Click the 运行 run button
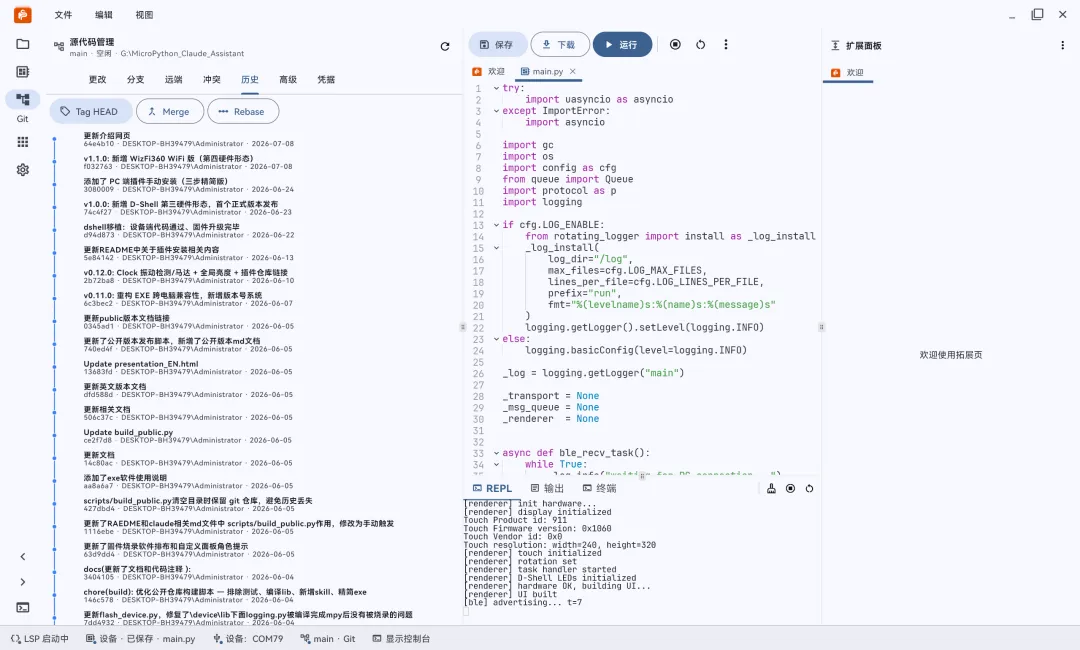Image resolution: width=1080 pixels, height=650 pixels. 623,45
